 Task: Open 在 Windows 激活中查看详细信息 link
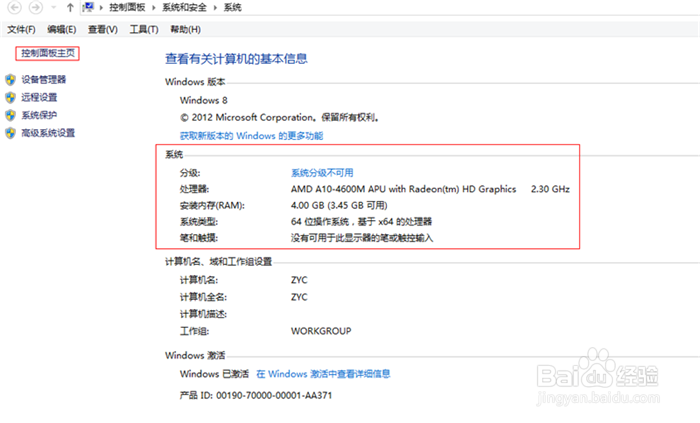point(323,374)
